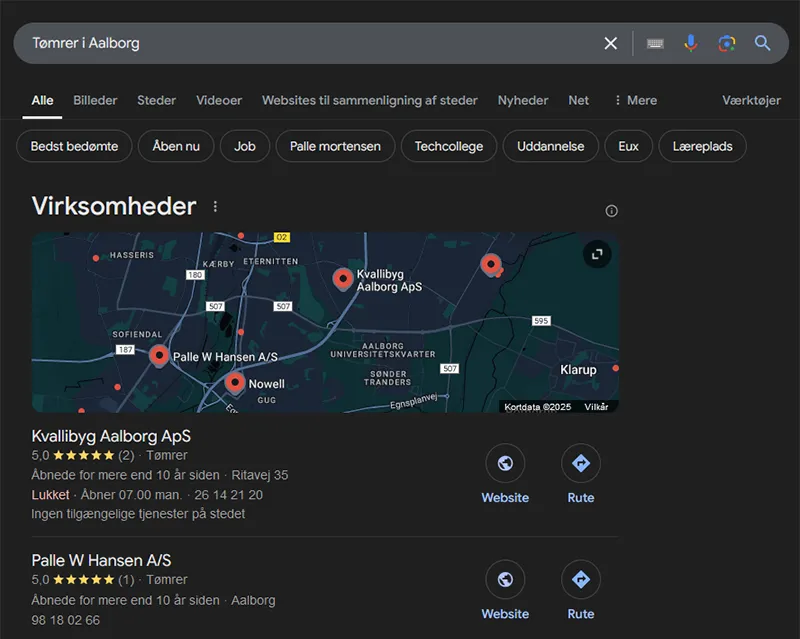This screenshot has height=639, width=800.
Task: Select the Techcollege chip
Action: click(449, 146)
